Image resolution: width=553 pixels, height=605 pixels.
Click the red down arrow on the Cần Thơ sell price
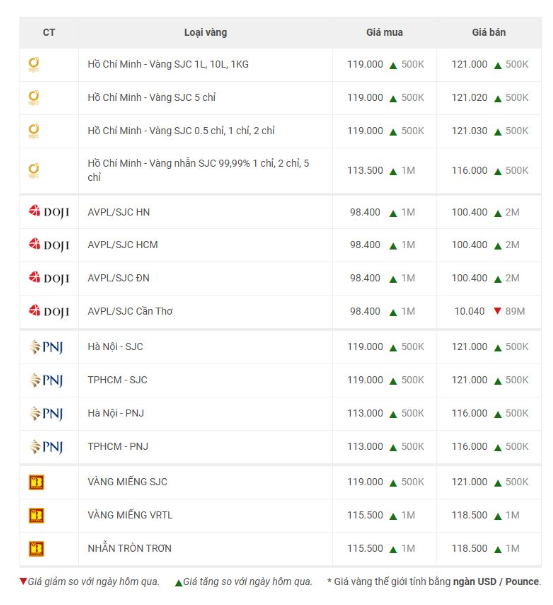497,311
